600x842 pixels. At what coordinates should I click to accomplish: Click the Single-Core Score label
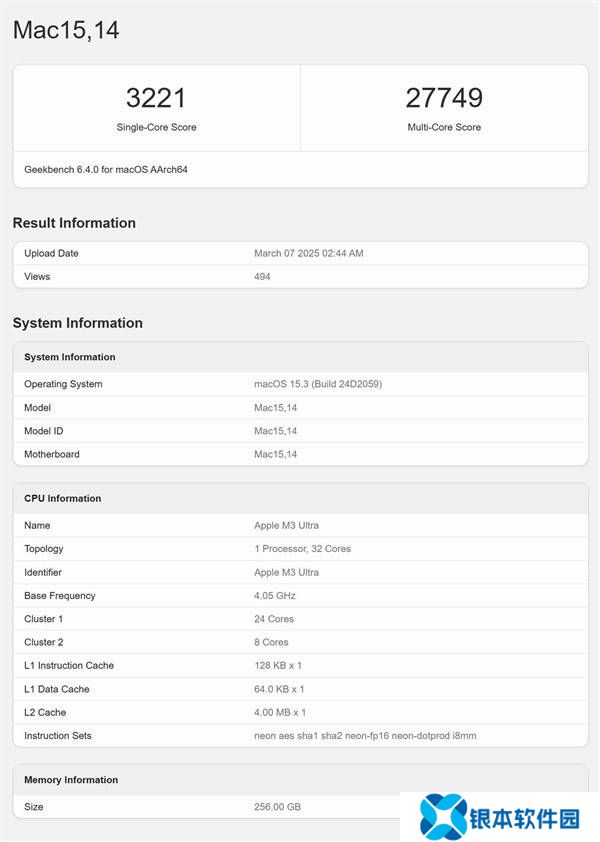(x=156, y=127)
